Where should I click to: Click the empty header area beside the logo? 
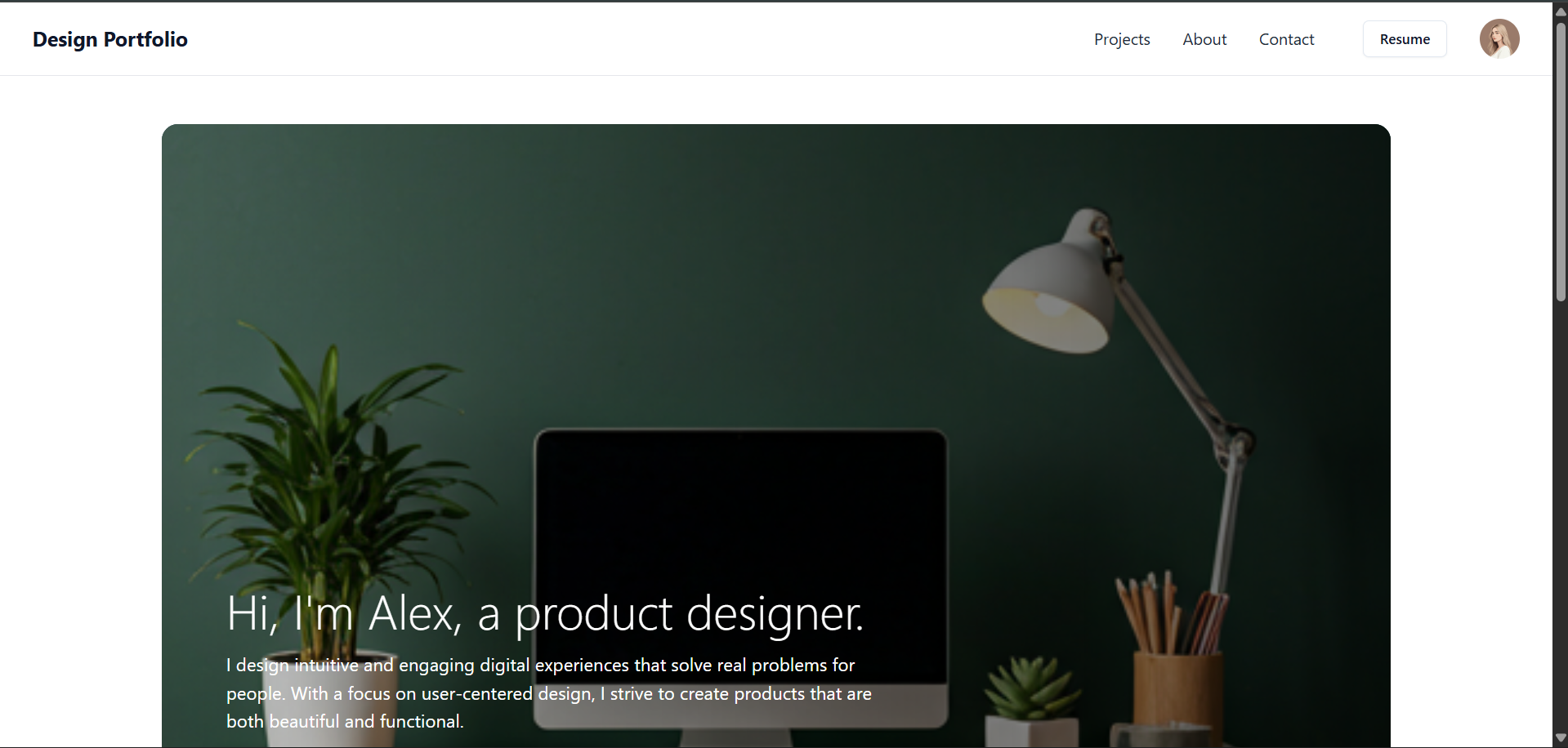coord(637,39)
